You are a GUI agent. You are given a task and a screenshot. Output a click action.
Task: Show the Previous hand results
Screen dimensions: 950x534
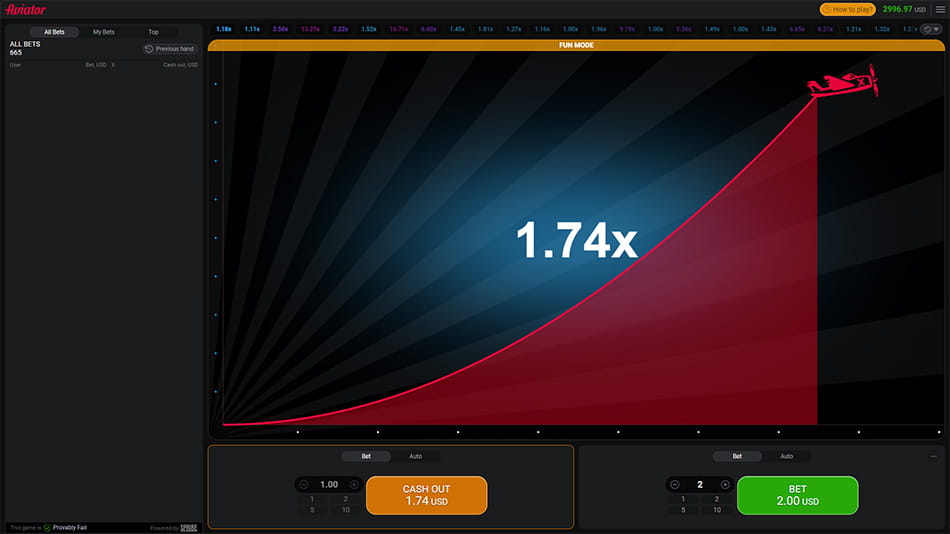click(x=170, y=48)
